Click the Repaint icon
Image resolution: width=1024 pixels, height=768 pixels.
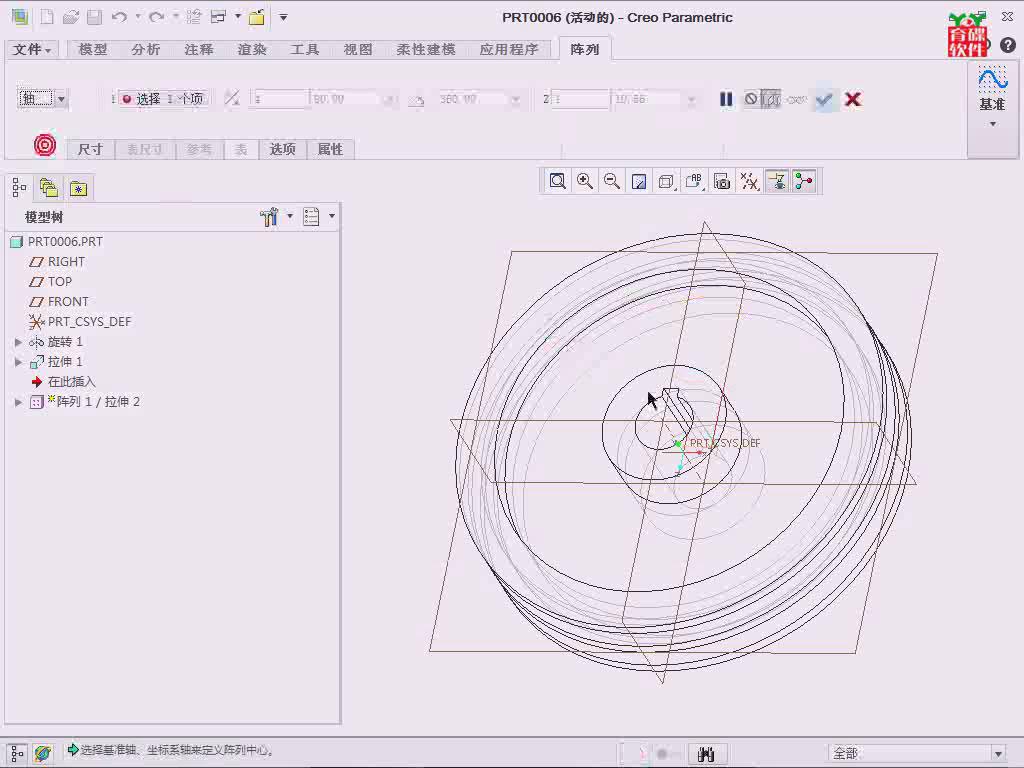[x=639, y=181]
